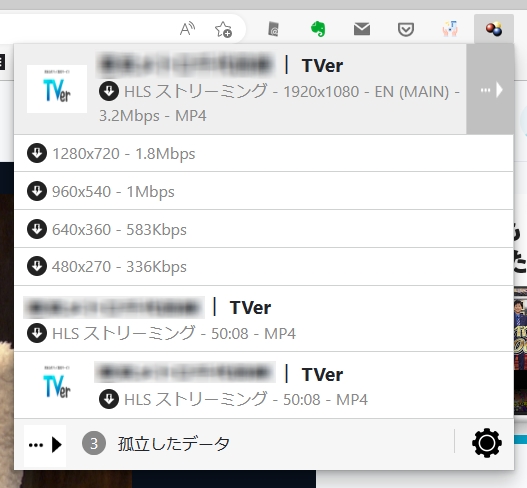The width and height of the screenshot is (527, 488).
Task: Click the Evernote elephant extension icon
Action: click(318, 29)
